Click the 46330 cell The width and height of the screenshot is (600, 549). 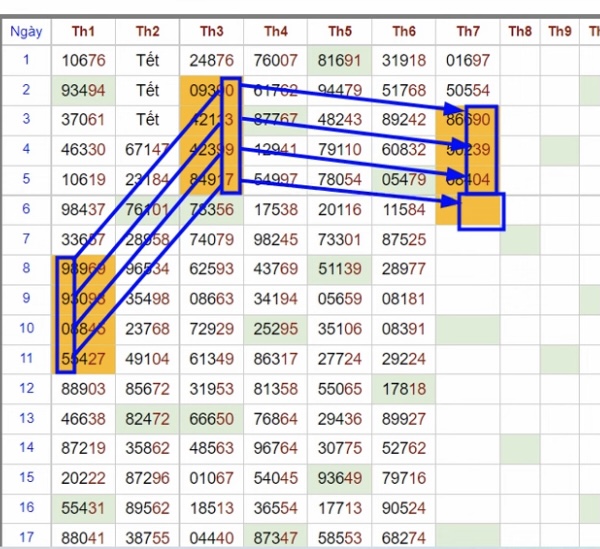tap(83, 150)
